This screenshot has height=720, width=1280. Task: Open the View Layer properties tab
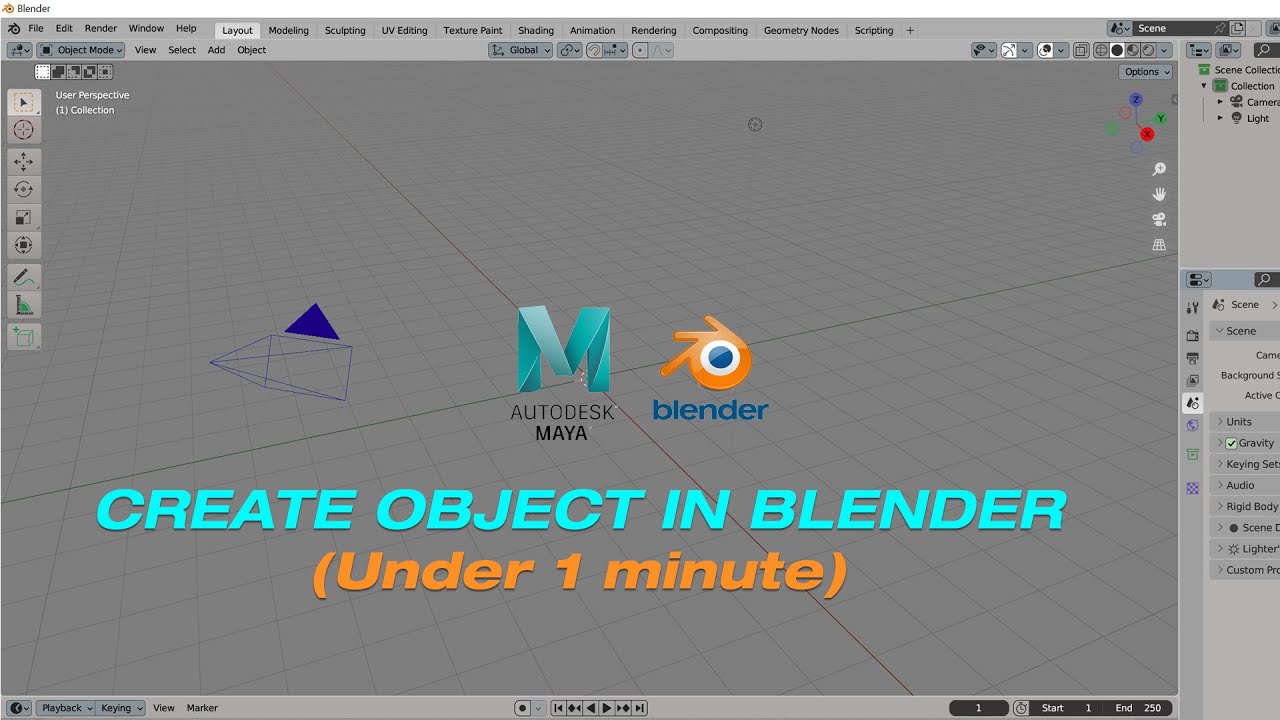click(x=1192, y=381)
